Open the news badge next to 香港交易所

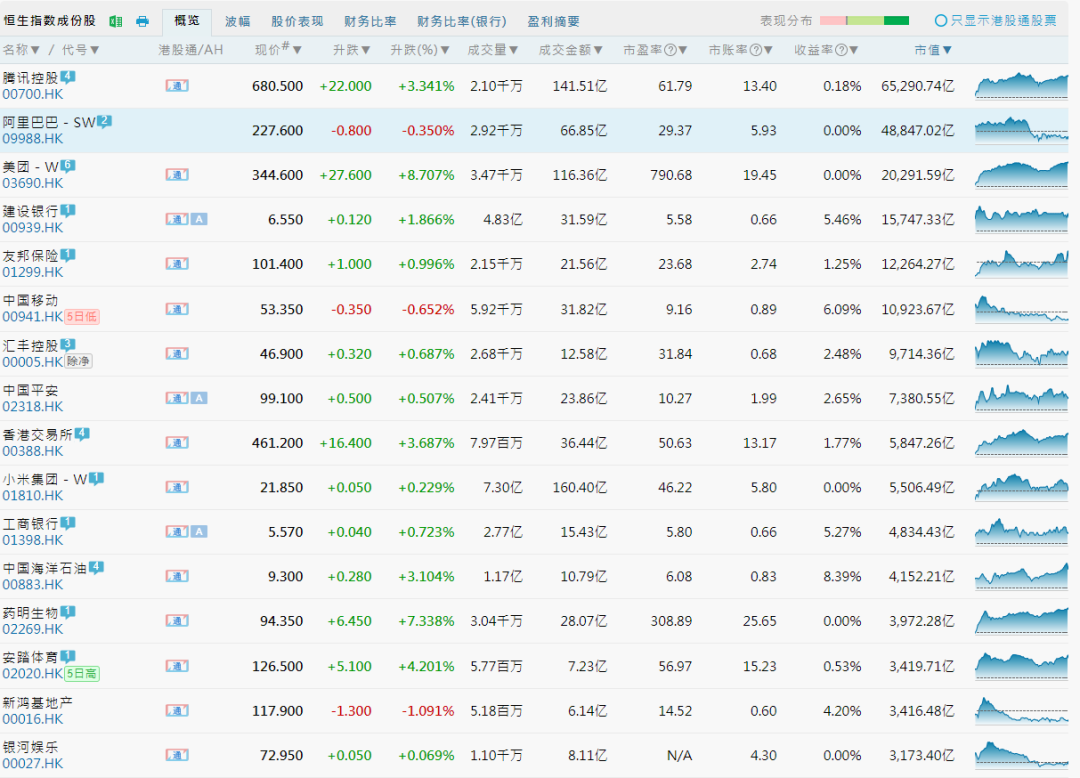click(x=82, y=434)
